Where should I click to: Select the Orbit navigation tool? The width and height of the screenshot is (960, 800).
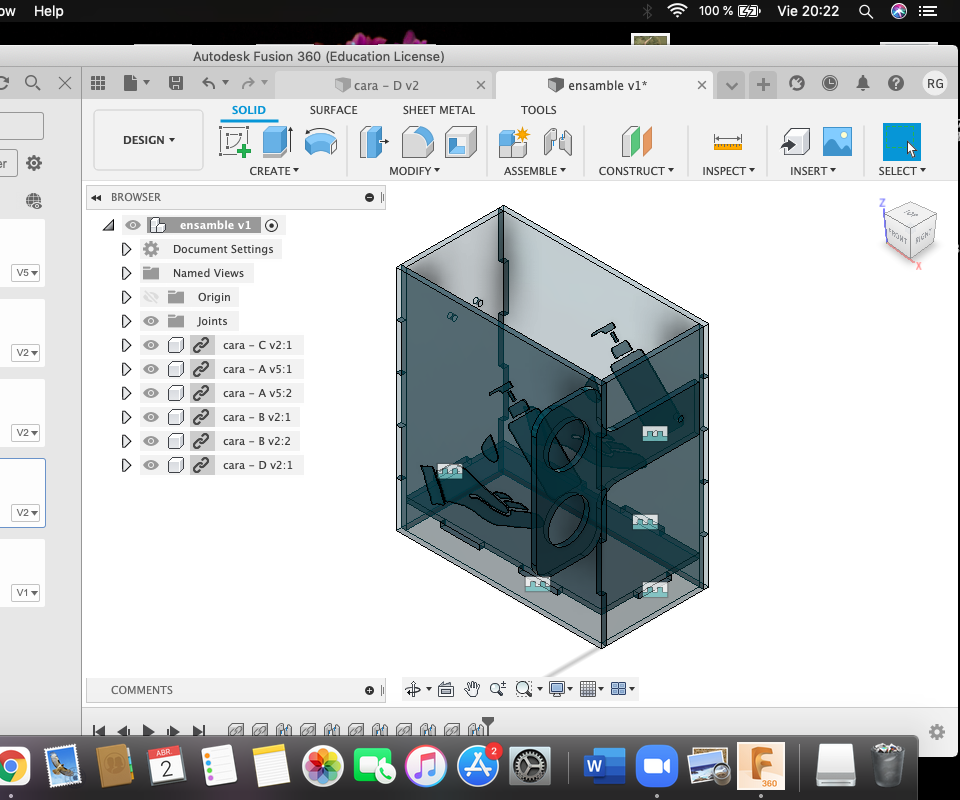click(x=413, y=689)
